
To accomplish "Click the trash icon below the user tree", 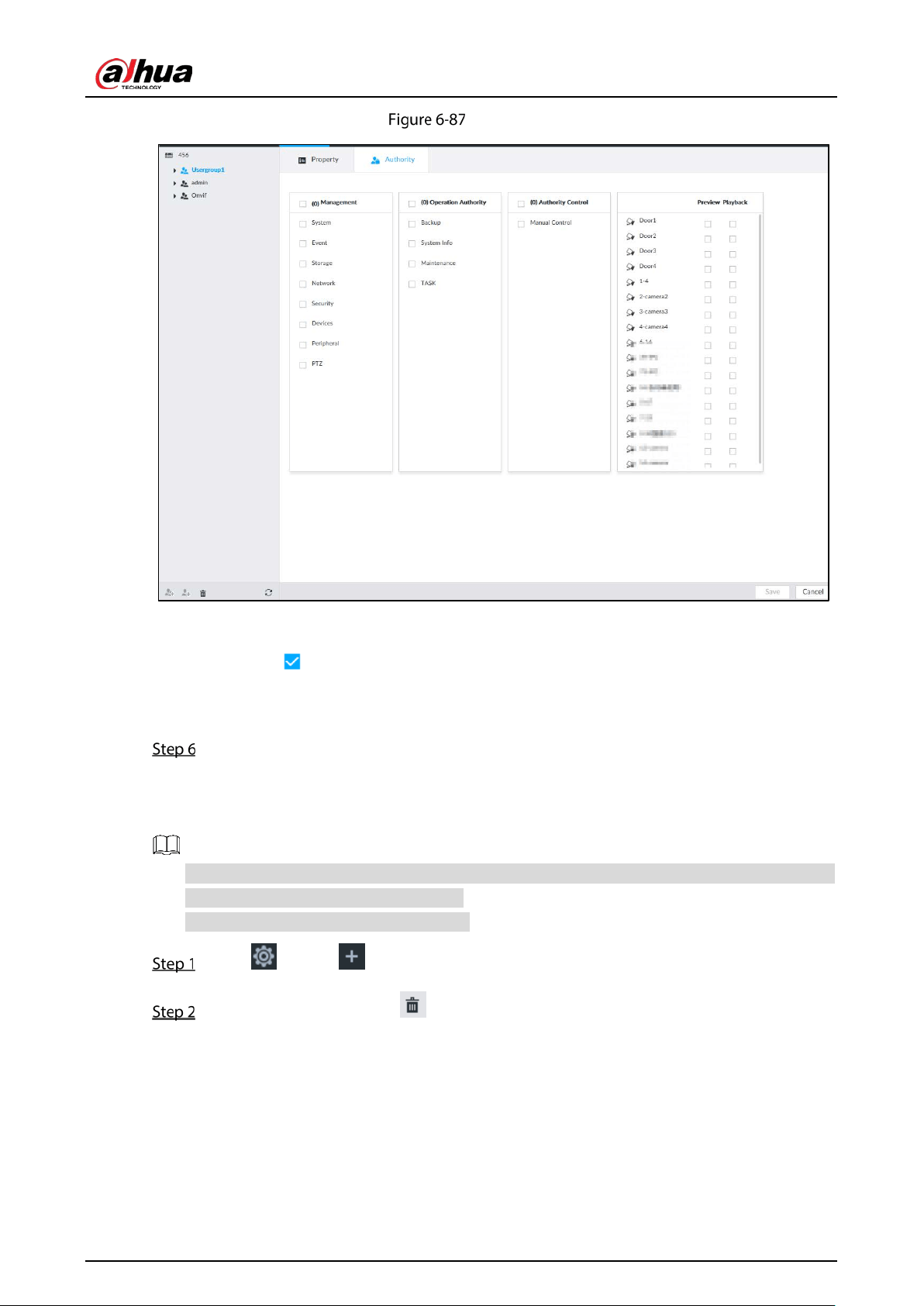I will (203, 593).
